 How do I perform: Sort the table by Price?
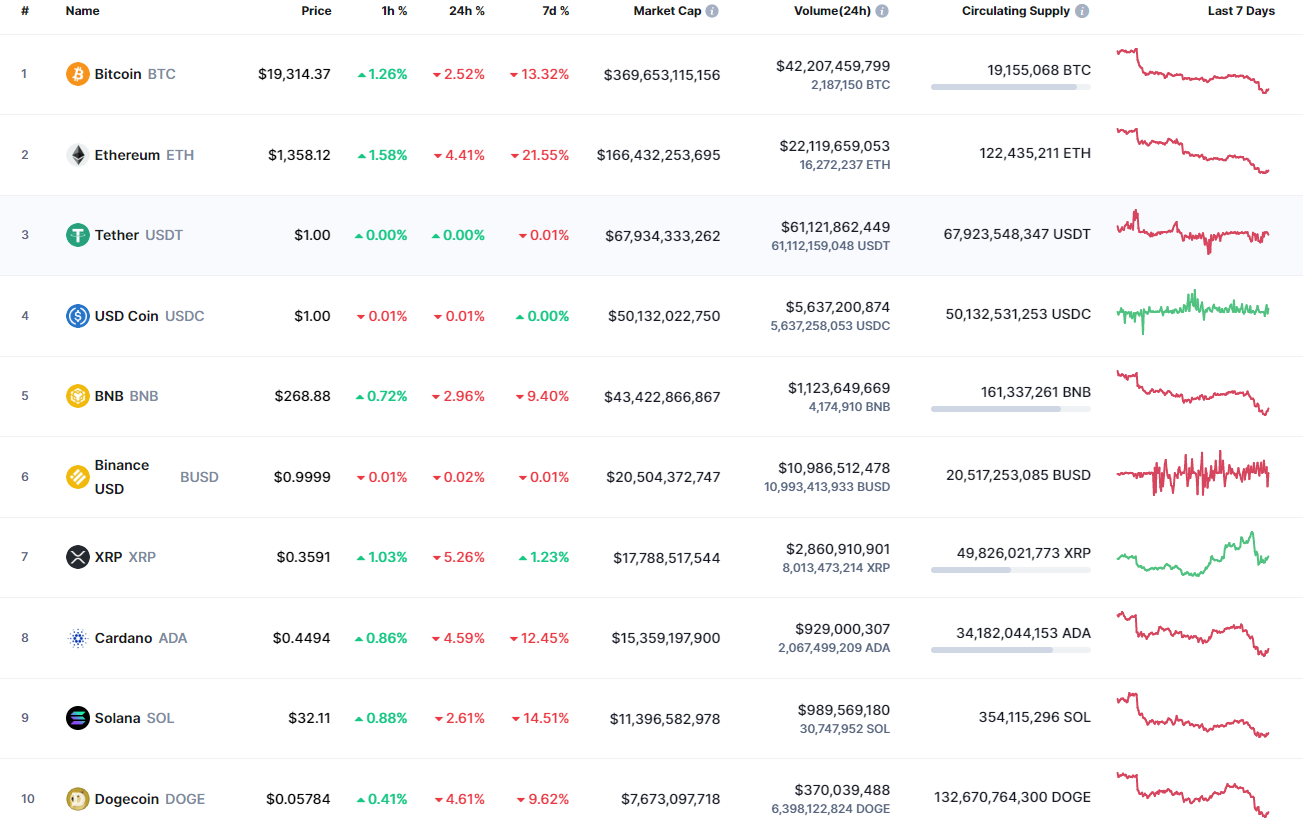click(x=316, y=11)
